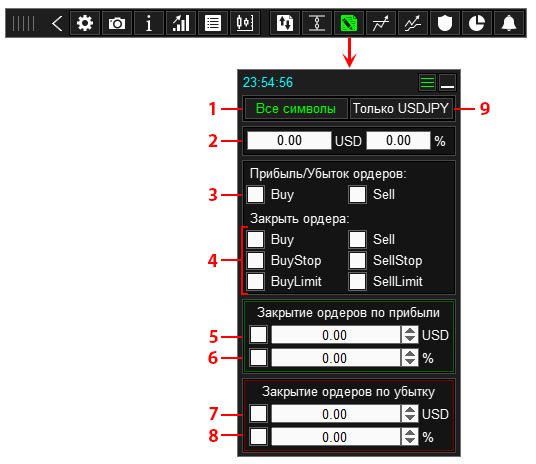Click the bell alerts icon
Viewport: 536px width, 464px height.
[509, 23]
